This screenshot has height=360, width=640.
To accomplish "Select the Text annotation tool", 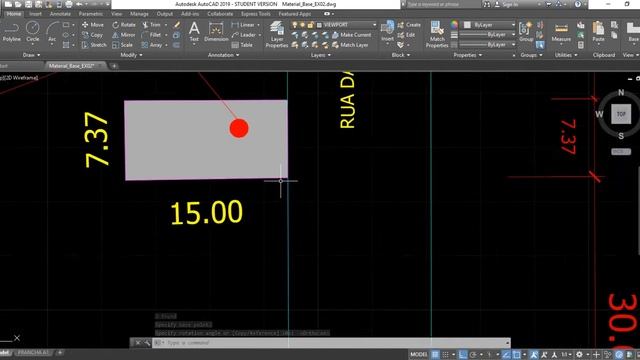I will 194,32.
